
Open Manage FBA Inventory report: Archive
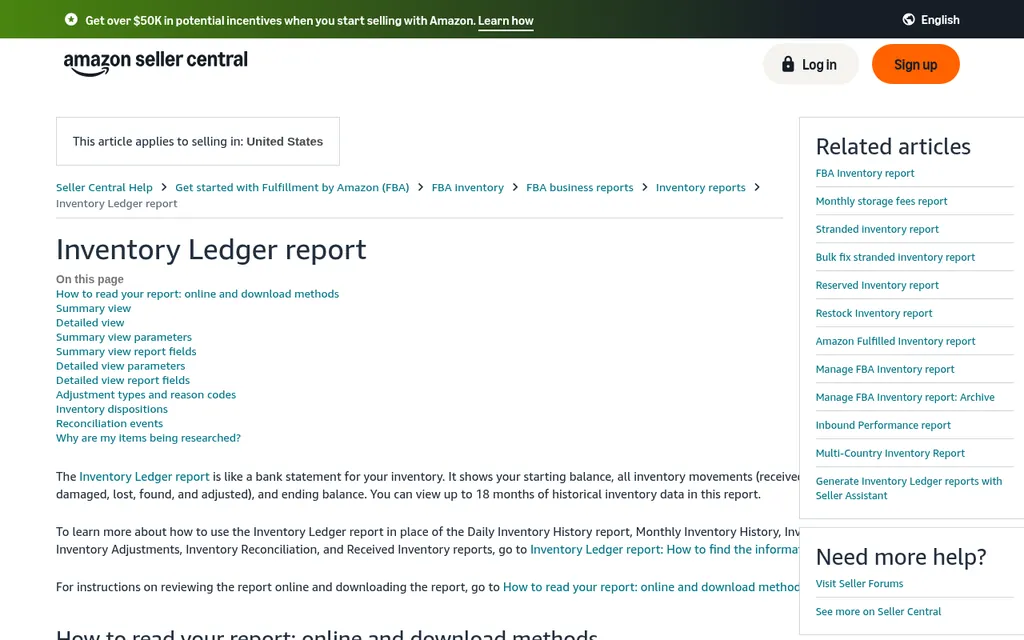tap(905, 398)
